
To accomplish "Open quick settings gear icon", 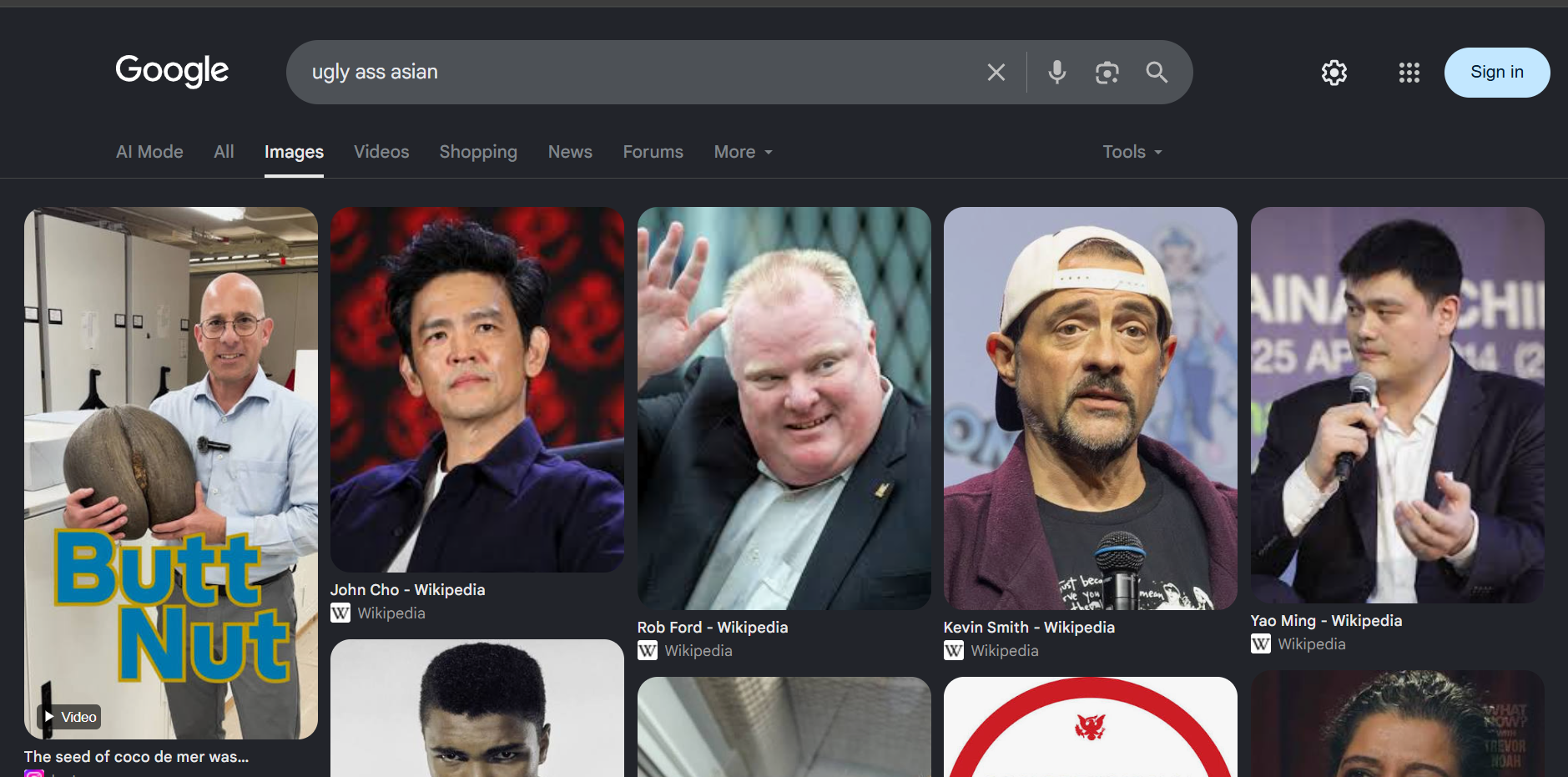I will 1334,73.
